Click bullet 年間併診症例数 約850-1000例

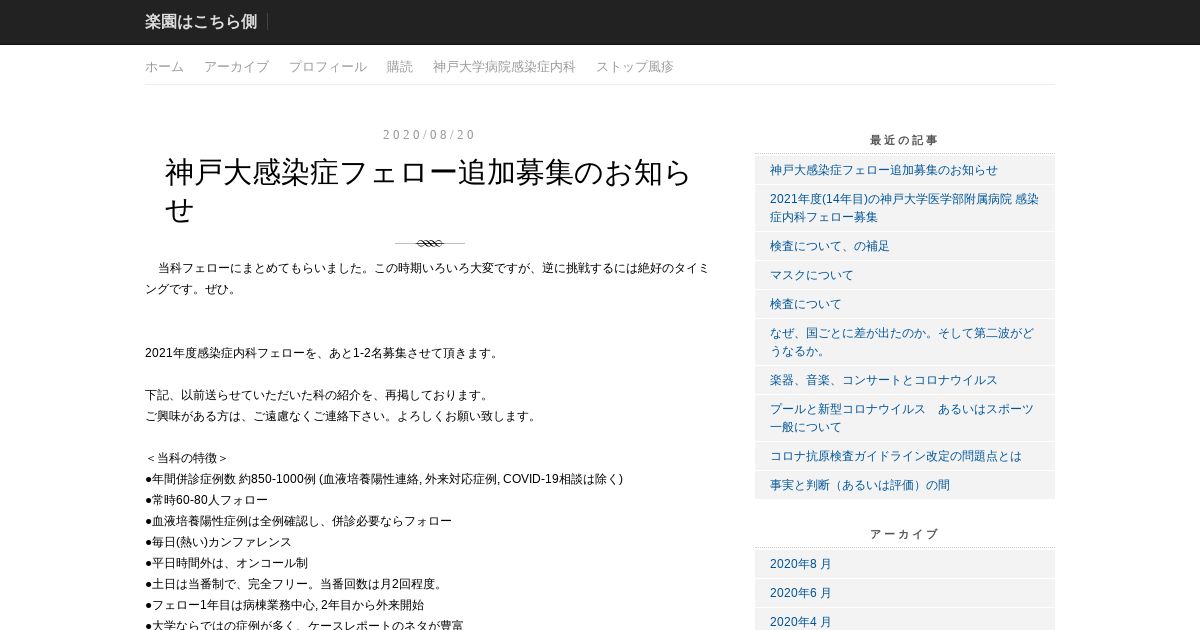(x=384, y=479)
